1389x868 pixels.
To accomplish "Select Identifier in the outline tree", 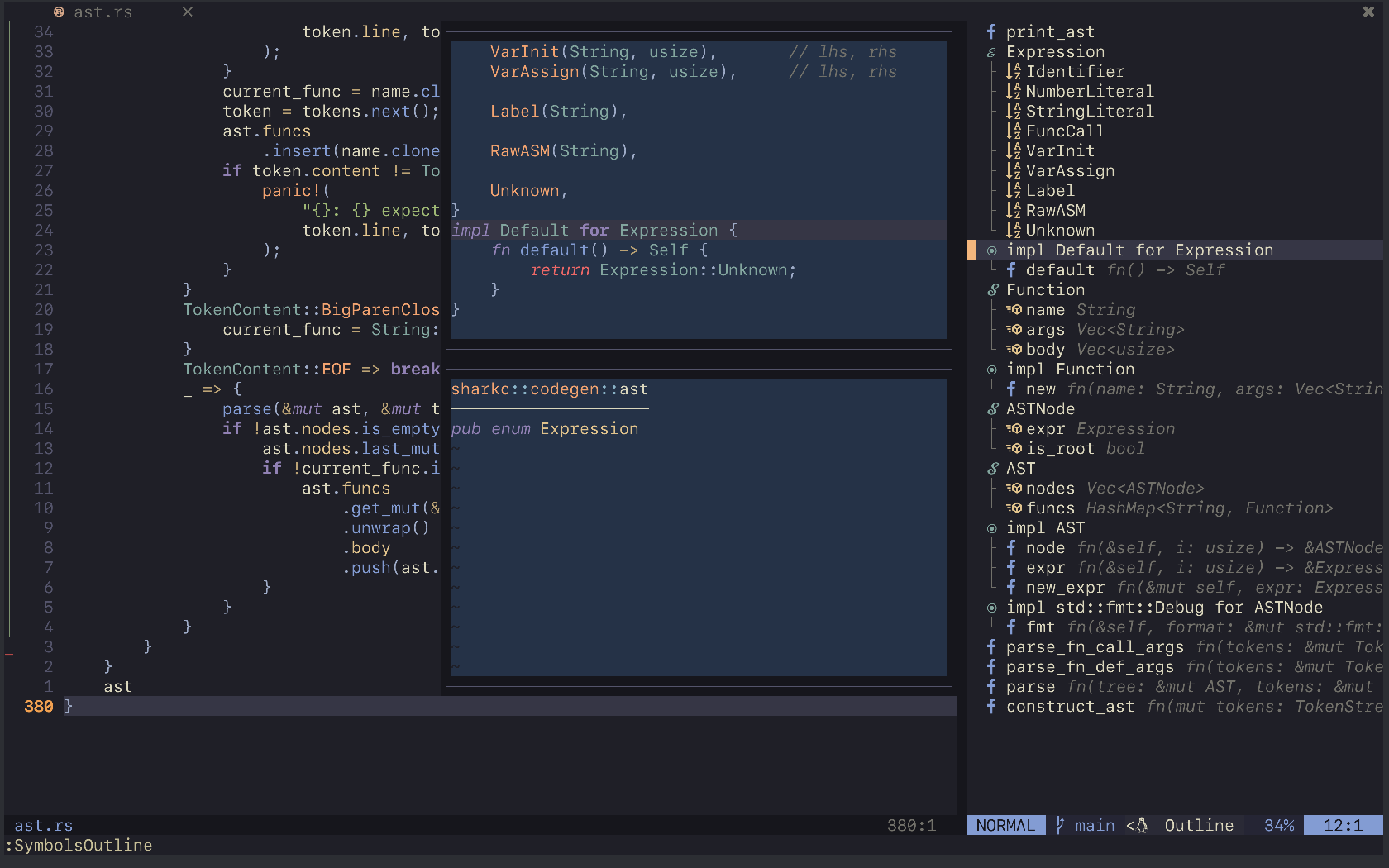I will pyautogui.click(x=1075, y=71).
